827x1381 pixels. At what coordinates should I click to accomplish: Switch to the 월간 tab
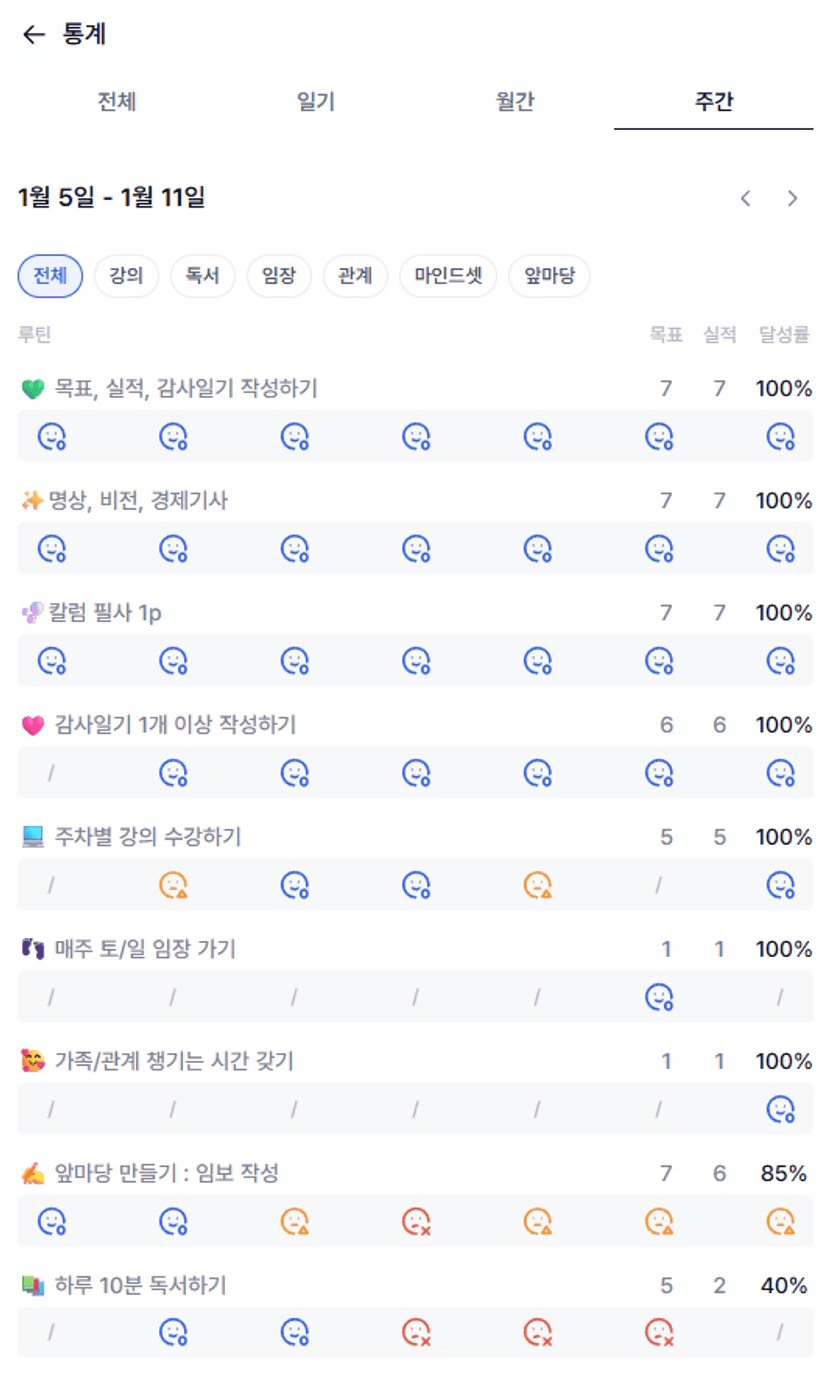click(515, 102)
